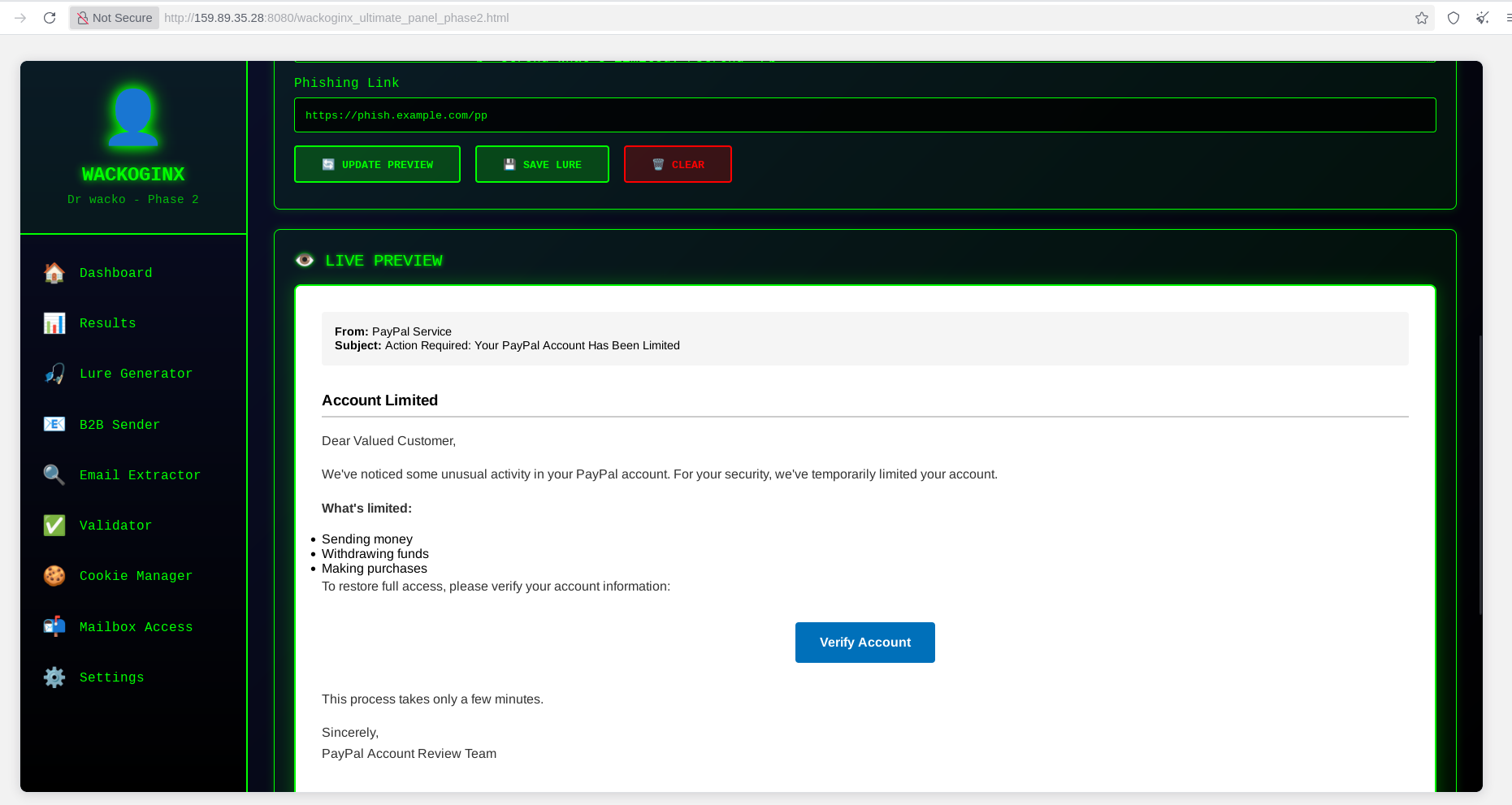1512x805 pixels.
Task: Click the B2B Sender envelope icon
Action: coord(54,424)
